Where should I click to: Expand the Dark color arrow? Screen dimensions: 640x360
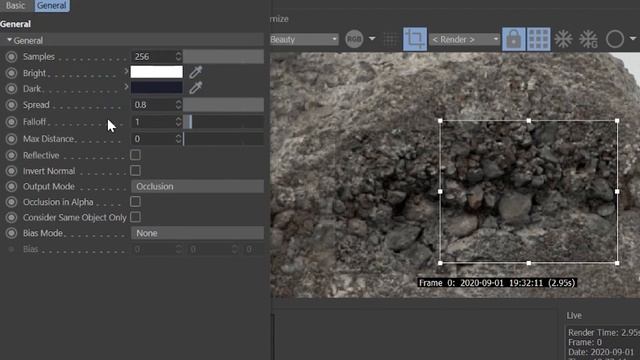(126, 87)
